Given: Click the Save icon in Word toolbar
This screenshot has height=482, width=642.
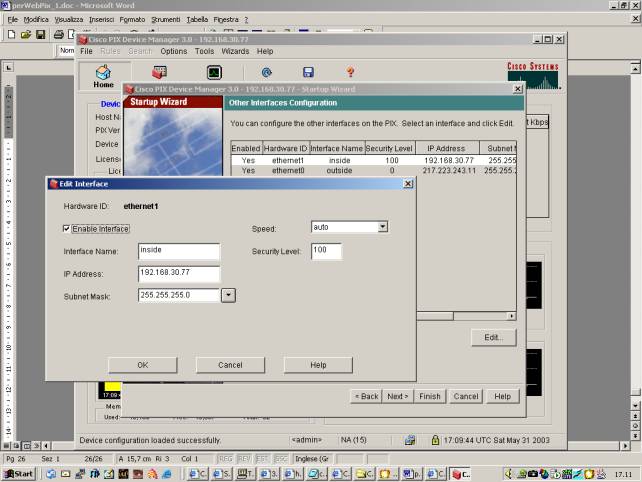Looking at the screenshot, I should [40, 34].
